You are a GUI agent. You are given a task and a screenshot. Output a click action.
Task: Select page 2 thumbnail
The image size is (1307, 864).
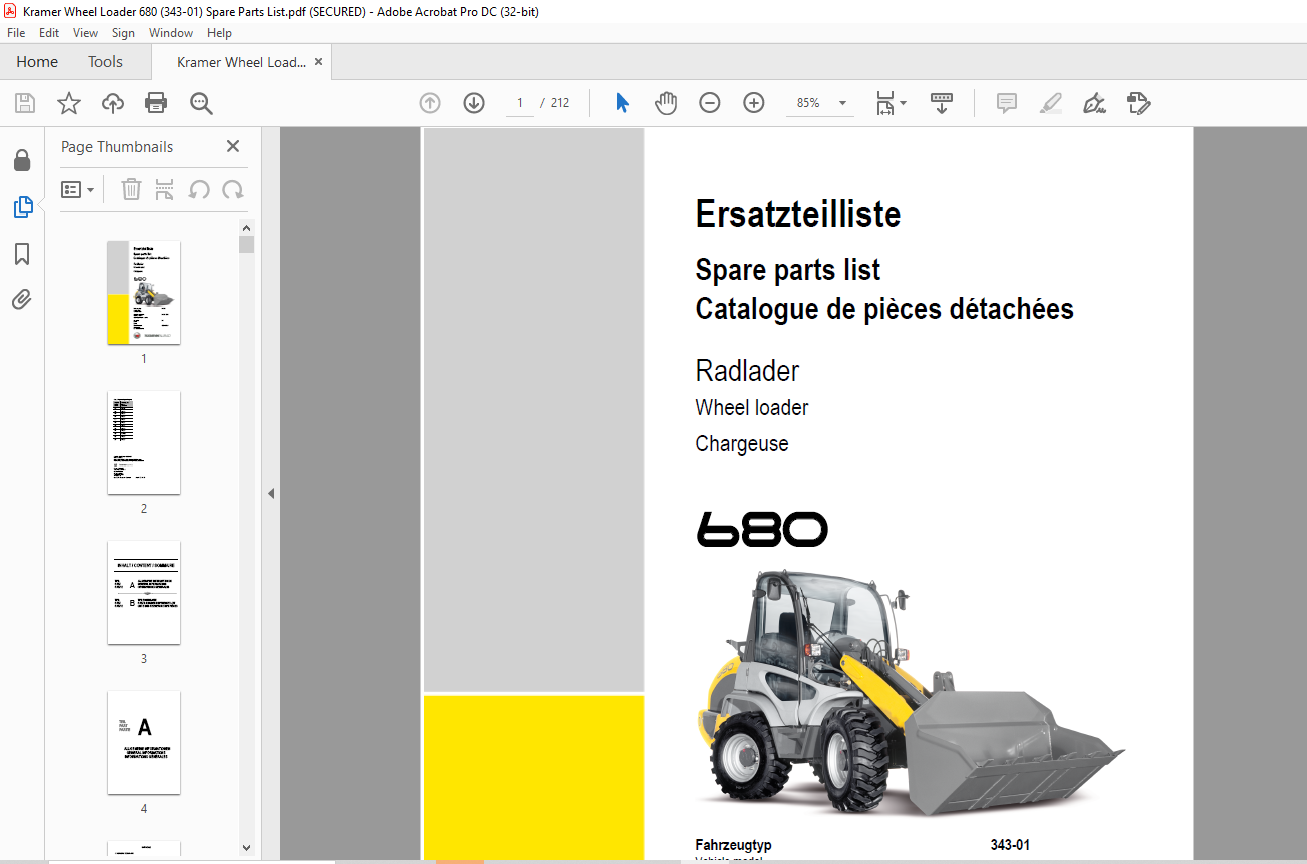[x=144, y=442]
